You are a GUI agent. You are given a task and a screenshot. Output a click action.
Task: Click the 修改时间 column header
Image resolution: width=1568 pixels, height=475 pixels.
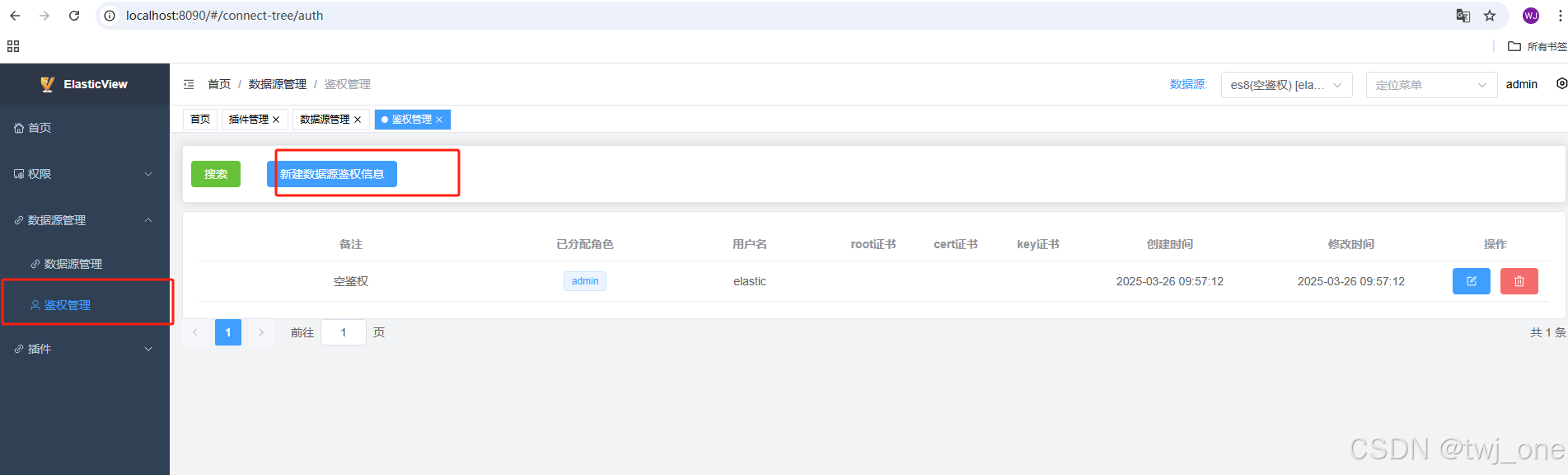click(x=1351, y=244)
